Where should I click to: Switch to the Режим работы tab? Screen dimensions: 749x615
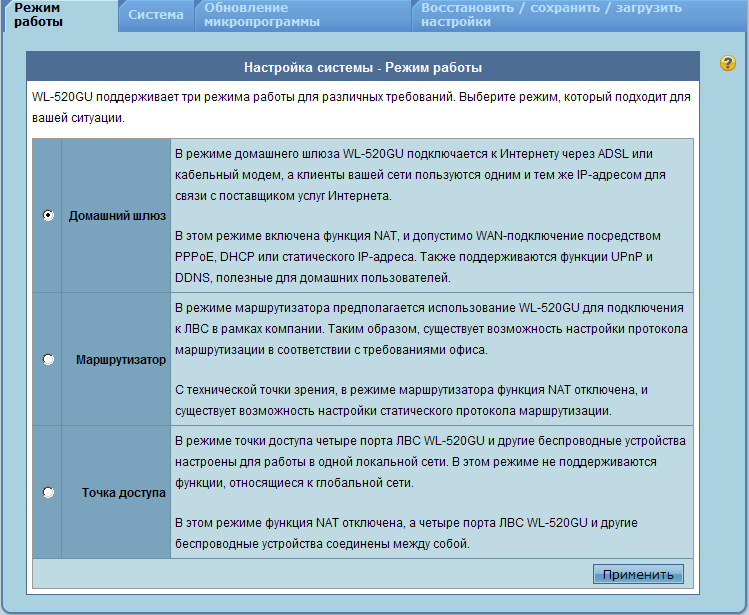click(60, 15)
